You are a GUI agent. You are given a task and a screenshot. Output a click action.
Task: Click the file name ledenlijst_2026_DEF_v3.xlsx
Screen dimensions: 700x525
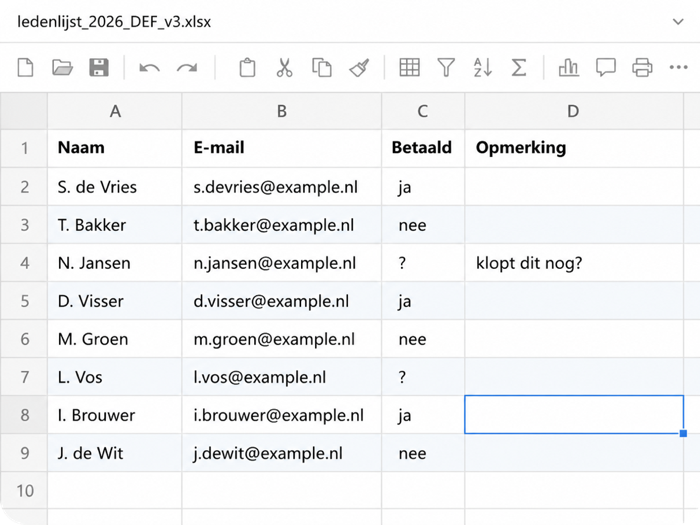[114, 22]
